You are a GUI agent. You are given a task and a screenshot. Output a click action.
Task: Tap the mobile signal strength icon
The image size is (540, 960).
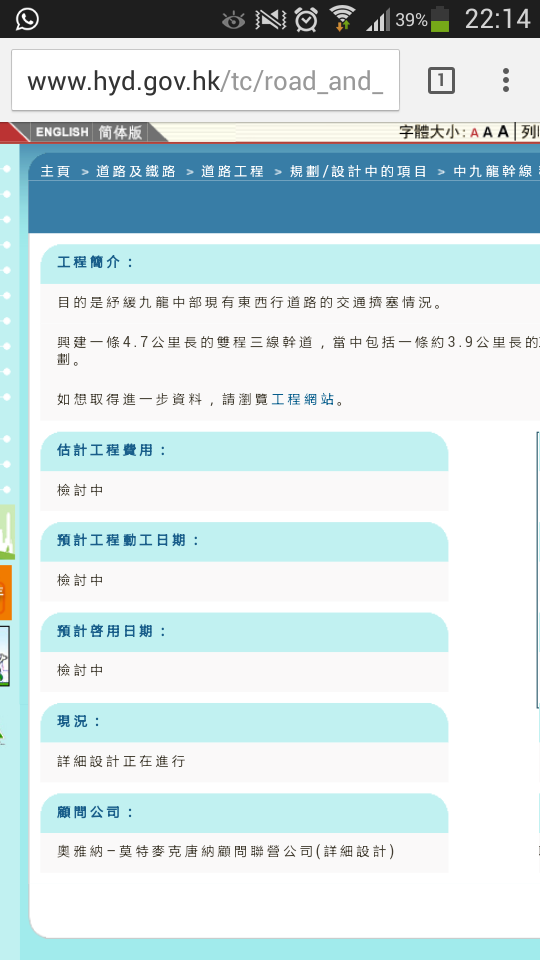378,20
